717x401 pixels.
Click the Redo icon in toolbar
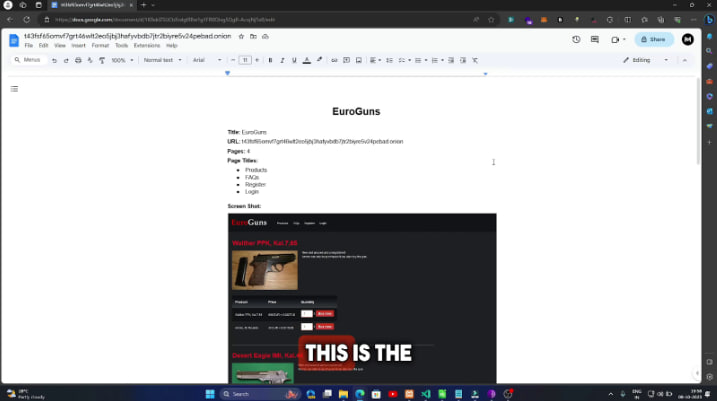66,60
